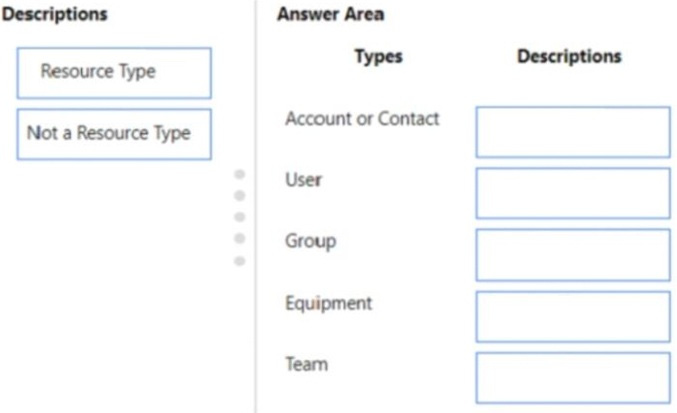Click the middle dot on divider handle

click(x=240, y=217)
